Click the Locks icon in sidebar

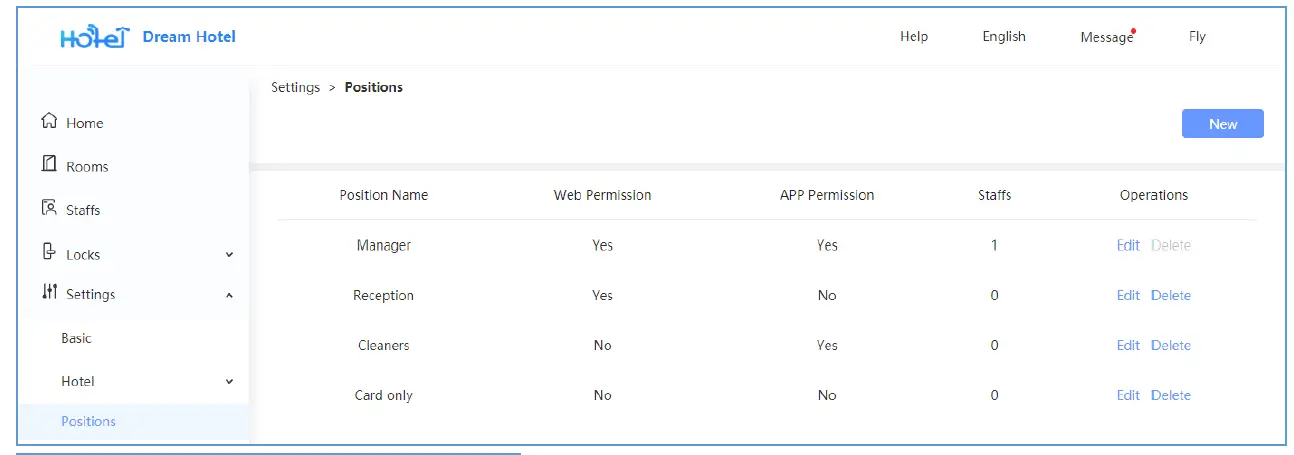(49, 253)
